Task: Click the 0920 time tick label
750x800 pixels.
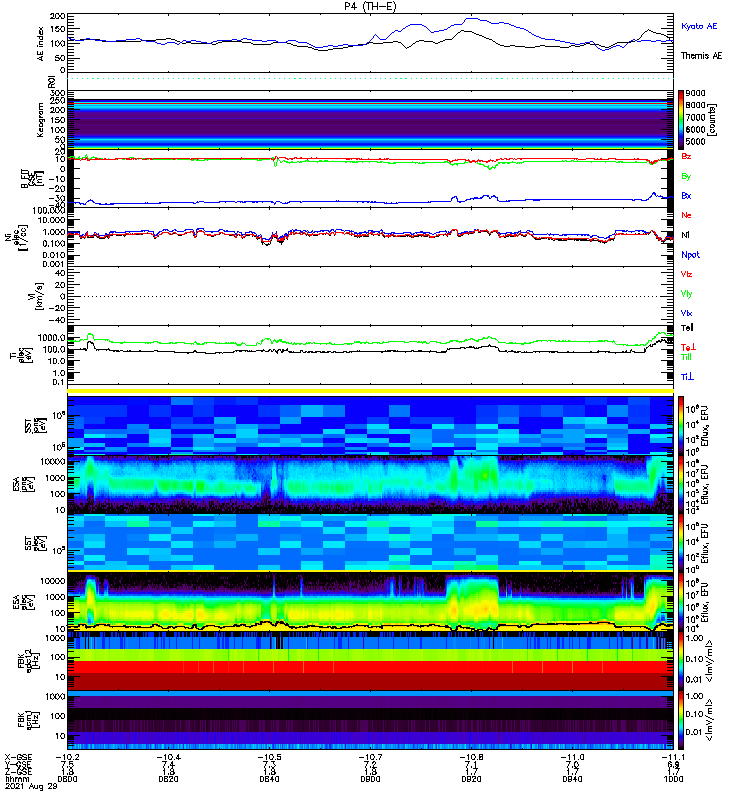Action: tap(471, 779)
